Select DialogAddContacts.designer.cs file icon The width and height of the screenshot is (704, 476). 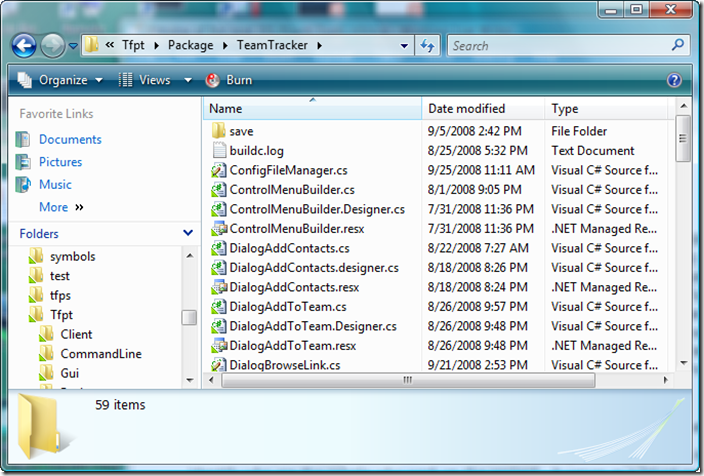[x=219, y=267]
